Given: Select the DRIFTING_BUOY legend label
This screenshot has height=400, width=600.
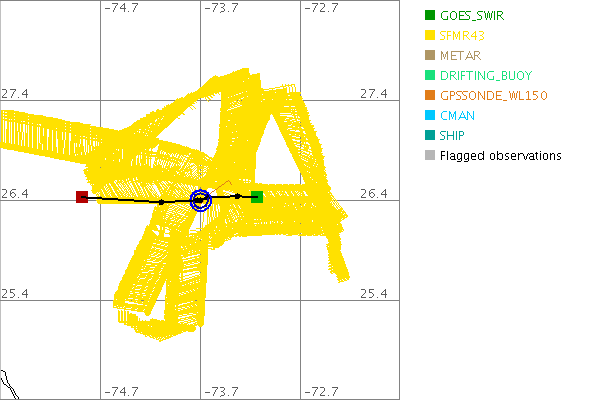Looking at the screenshot, I should pos(486,75).
